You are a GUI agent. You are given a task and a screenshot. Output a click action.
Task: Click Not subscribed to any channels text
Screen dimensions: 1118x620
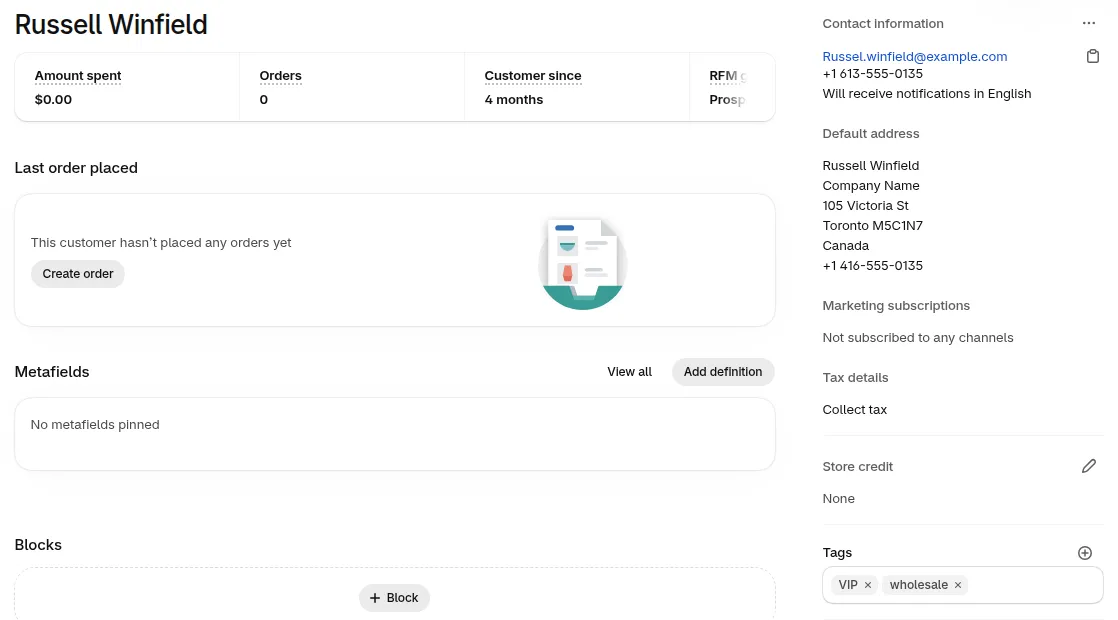click(x=918, y=338)
